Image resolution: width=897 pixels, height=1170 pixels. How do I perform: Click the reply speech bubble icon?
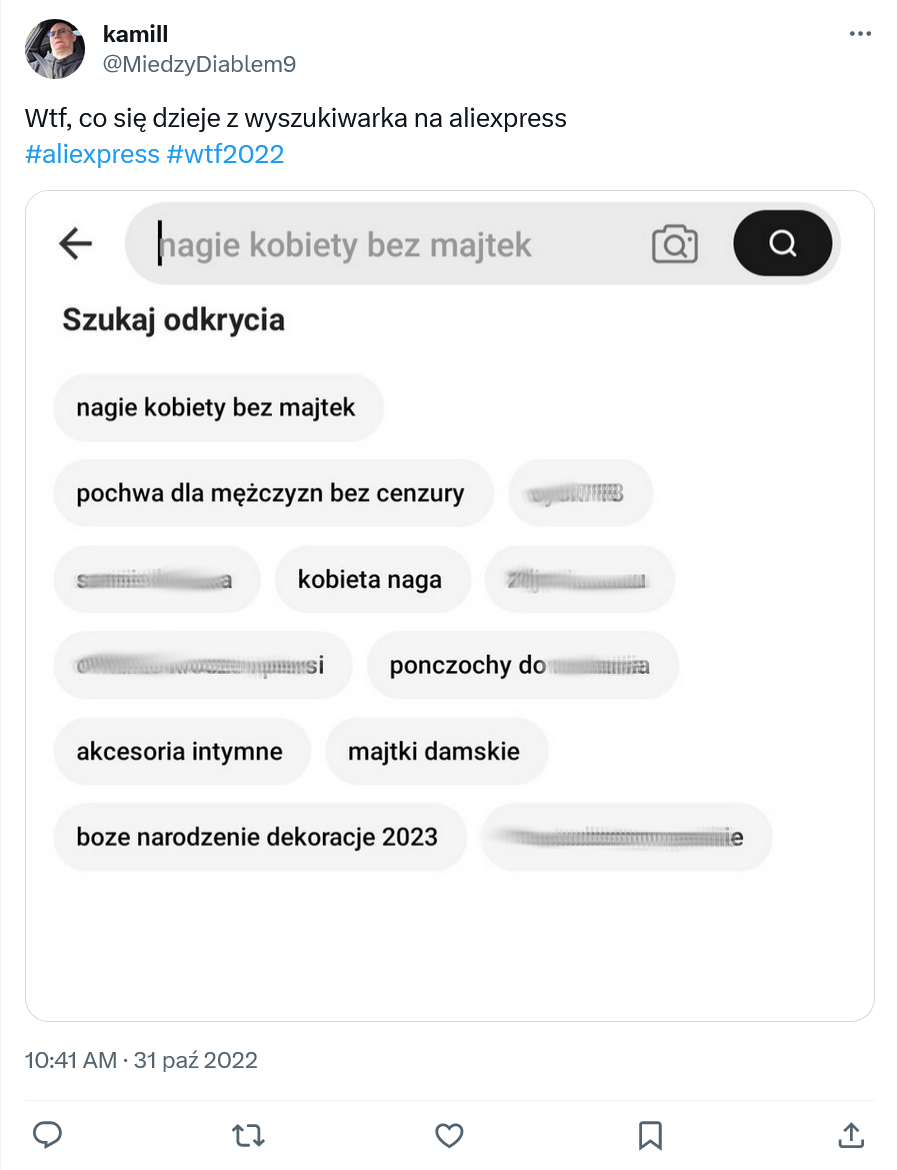[x=48, y=1134]
